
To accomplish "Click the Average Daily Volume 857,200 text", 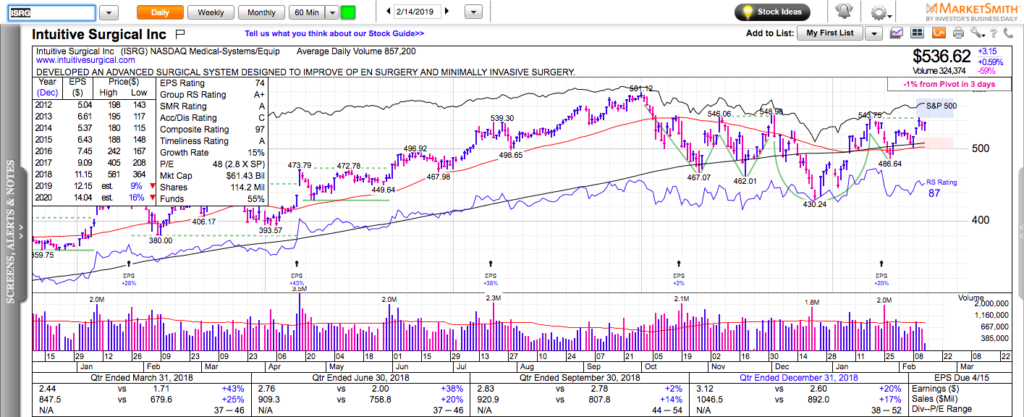I will point(357,51).
